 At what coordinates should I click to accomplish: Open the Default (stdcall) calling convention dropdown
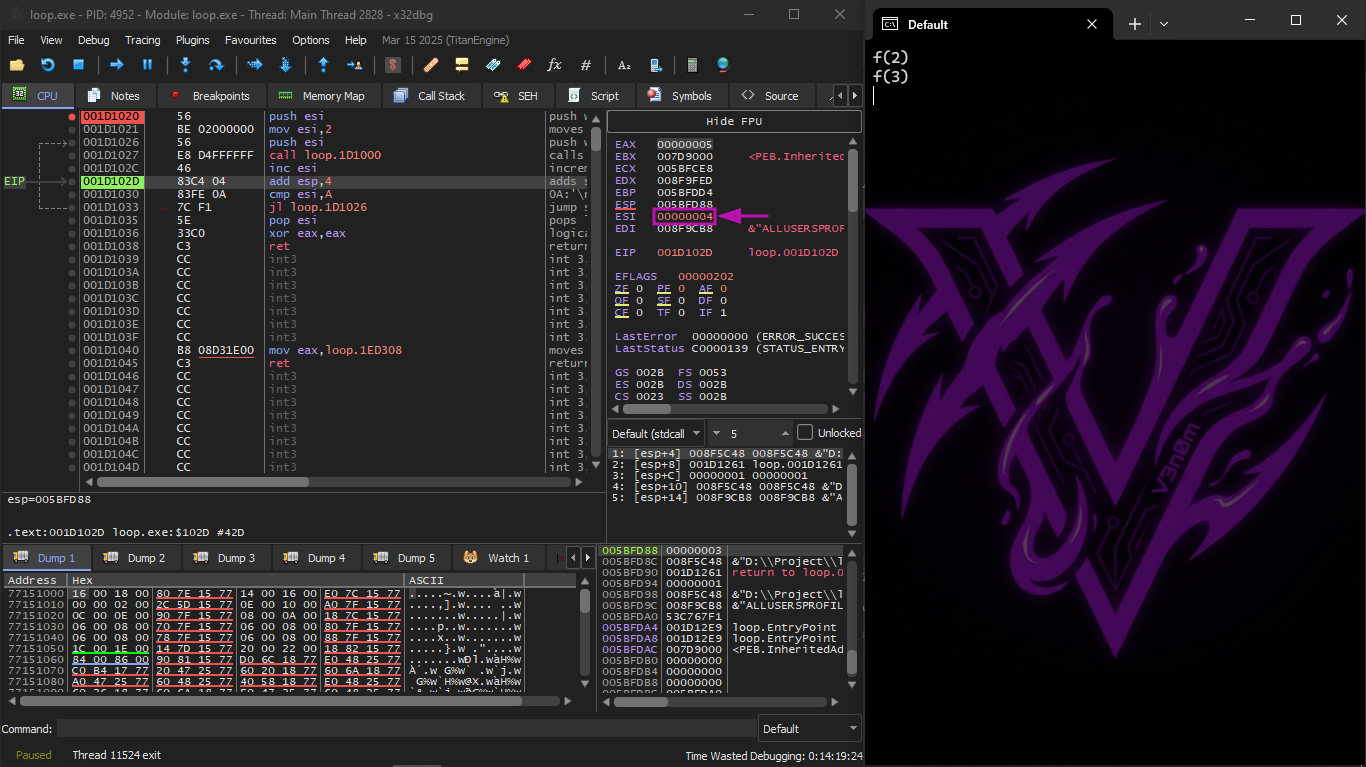(656, 433)
